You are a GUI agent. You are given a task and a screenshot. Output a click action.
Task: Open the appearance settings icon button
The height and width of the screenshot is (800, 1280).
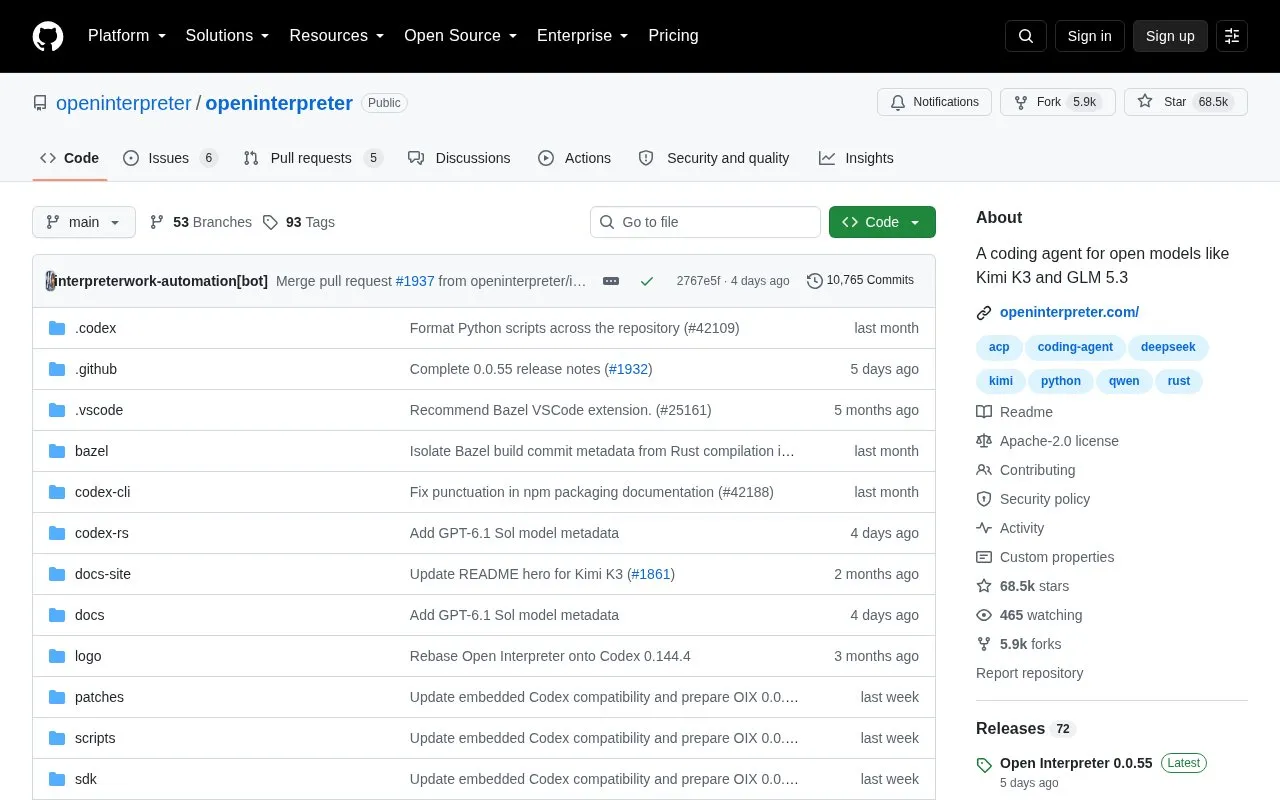pos(1232,36)
